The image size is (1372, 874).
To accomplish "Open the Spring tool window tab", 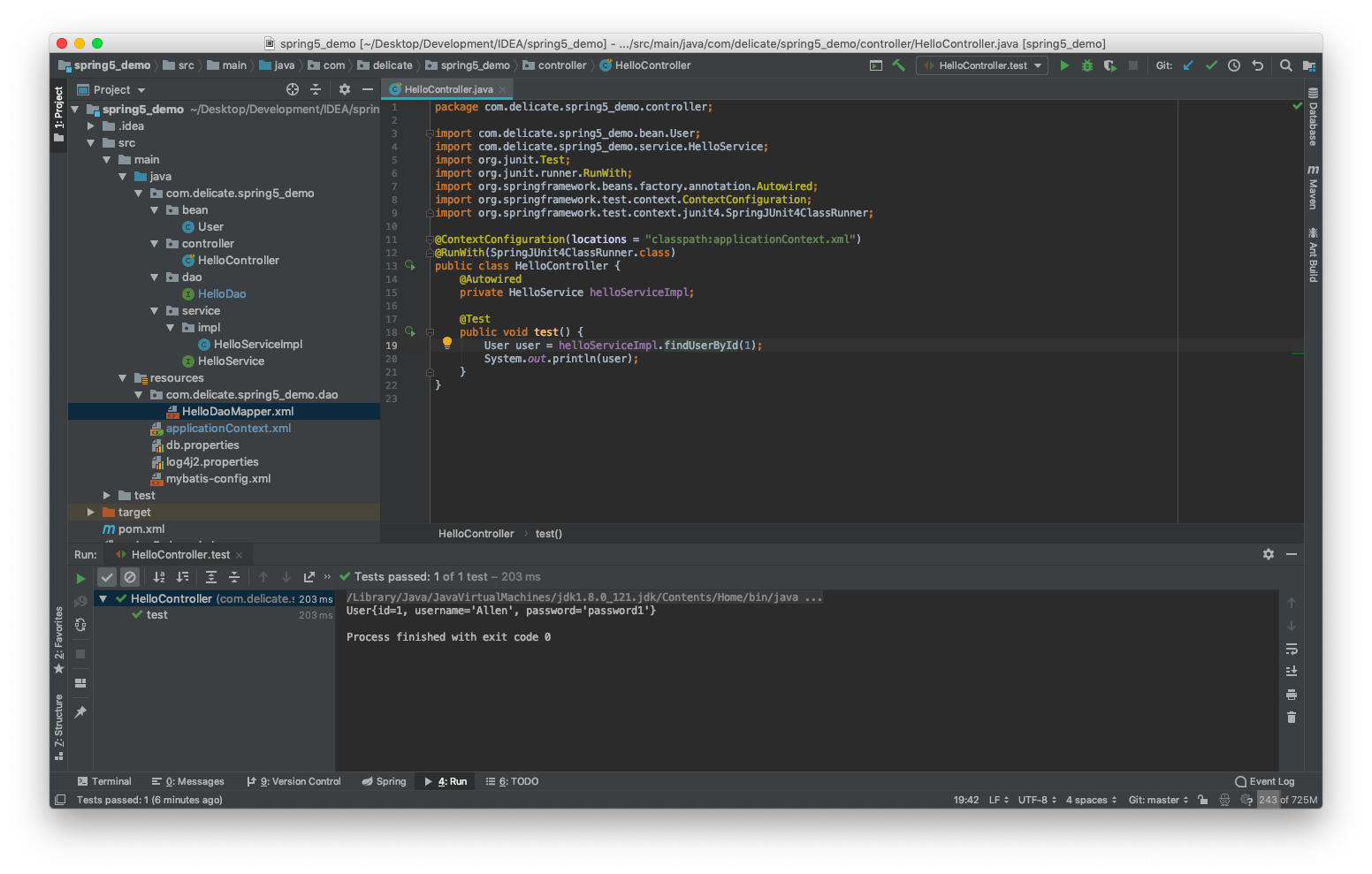I will pyautogui.click(x=385, y=781).
